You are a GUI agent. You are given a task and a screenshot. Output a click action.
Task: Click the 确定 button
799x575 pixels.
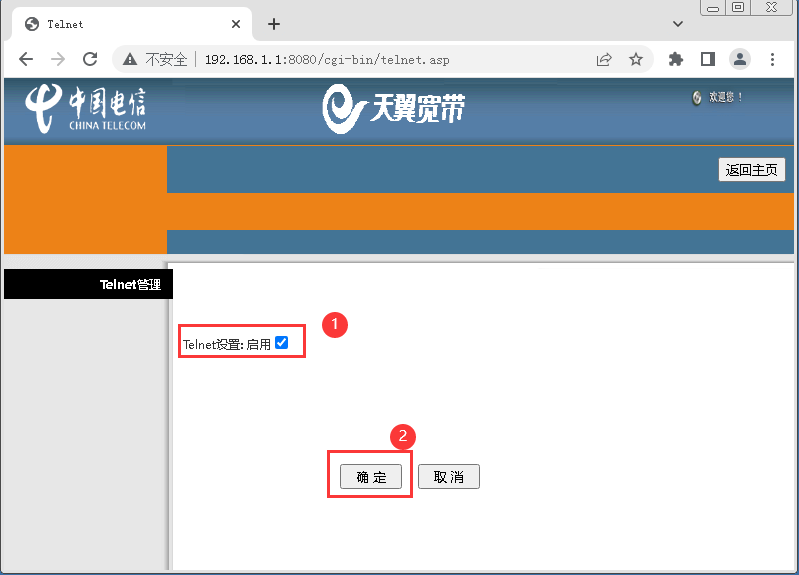[371, 477]
